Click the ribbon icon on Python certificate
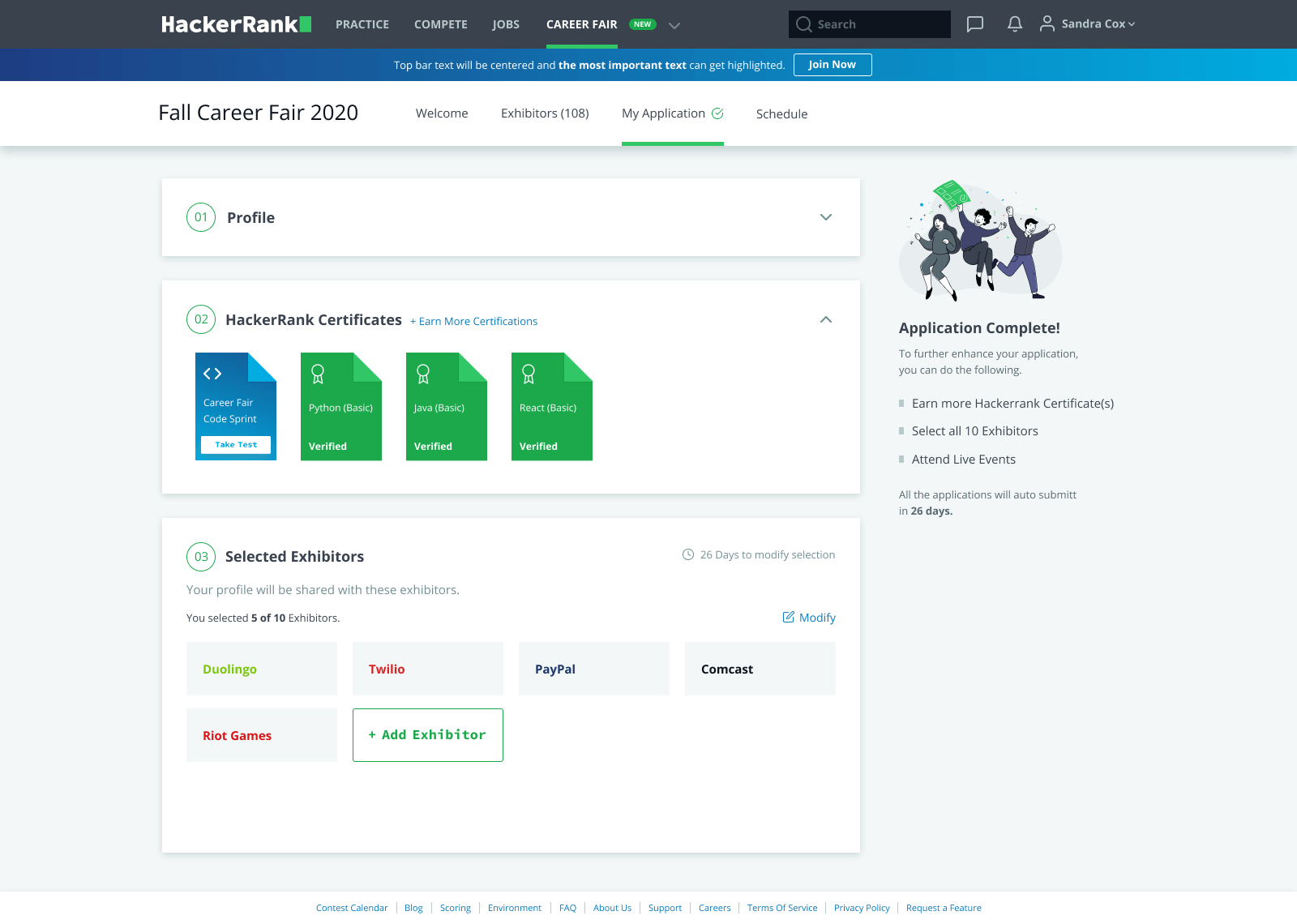The image size is (1297, 924). click(318, 374)
